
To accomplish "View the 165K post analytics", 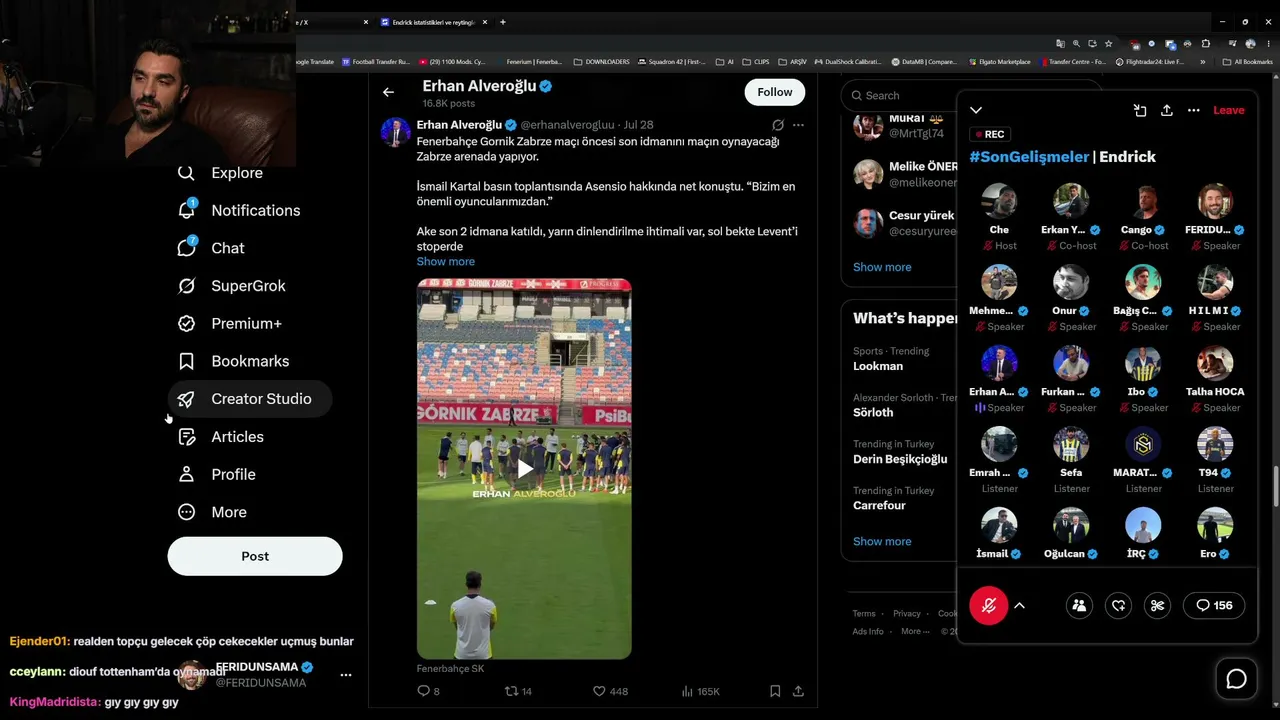I will [700, 691].
